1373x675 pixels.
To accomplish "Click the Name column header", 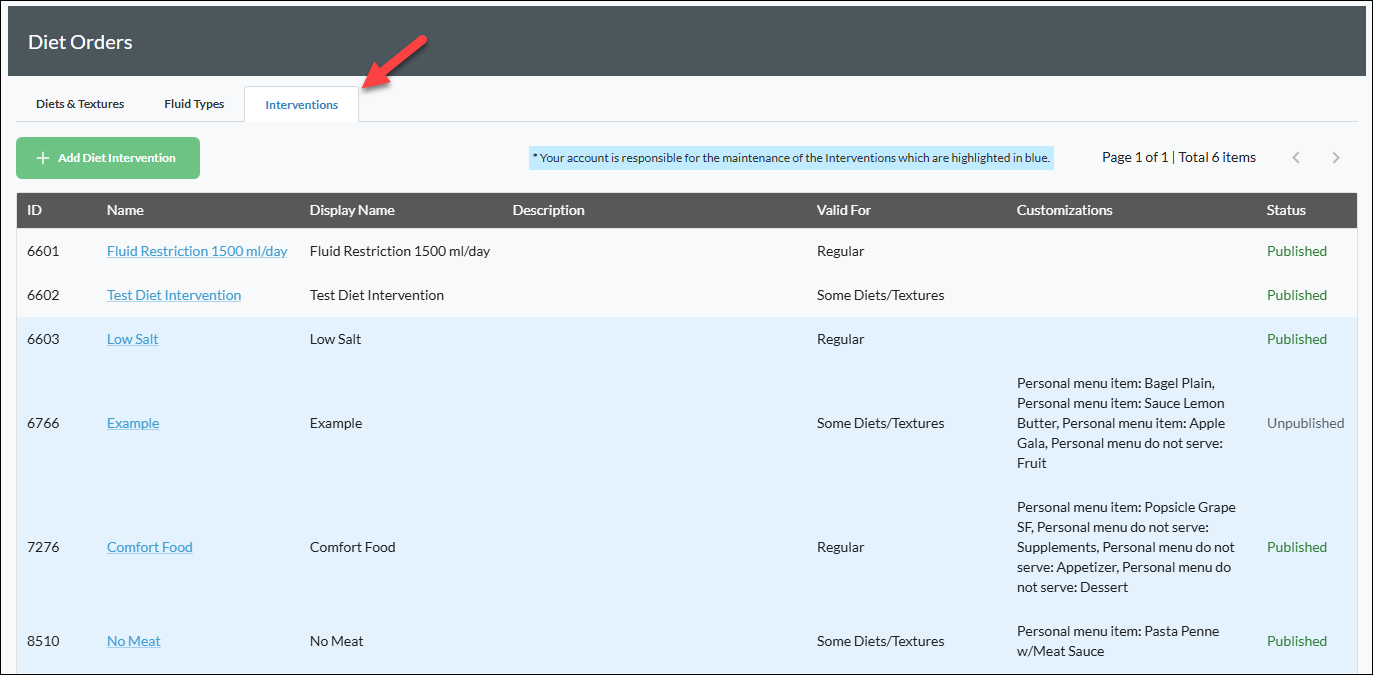I will pyautogui.click(x=125, y=210).
